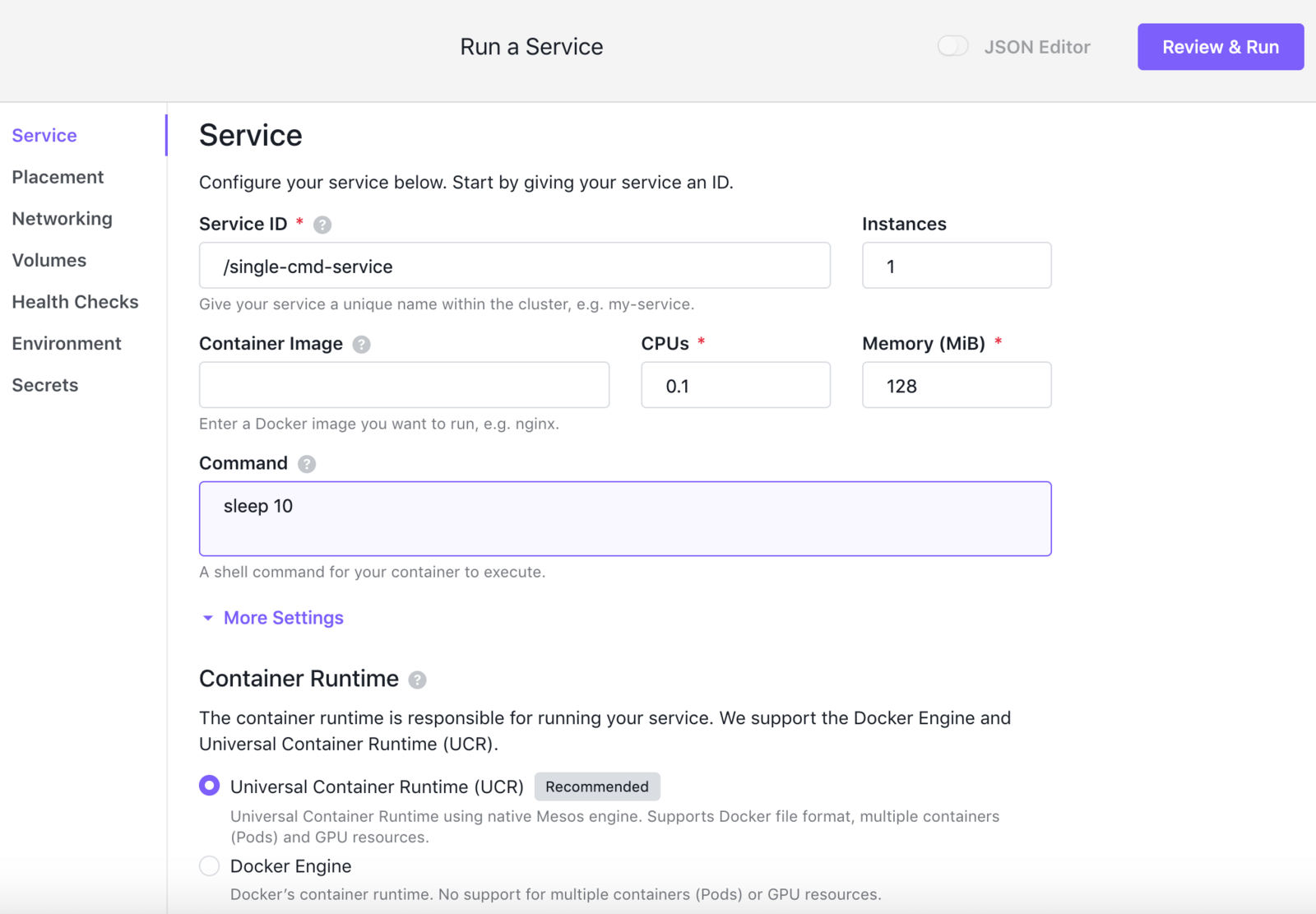Click into the Command text area

click(625, 519)
